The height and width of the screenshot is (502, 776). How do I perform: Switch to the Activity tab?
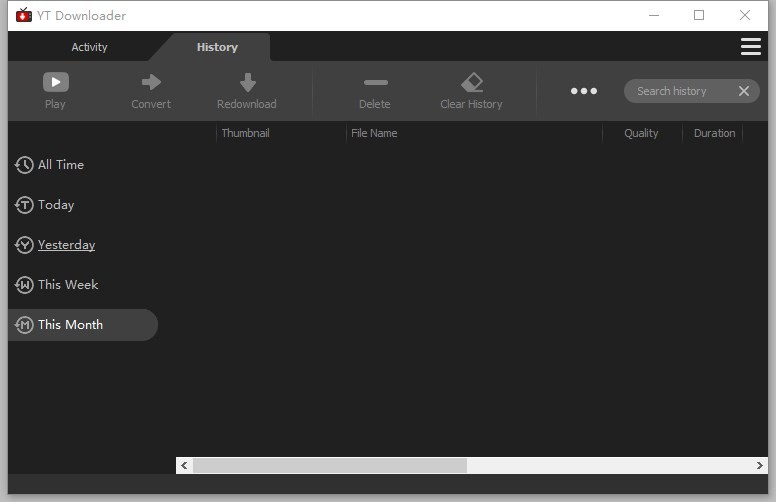89,47
